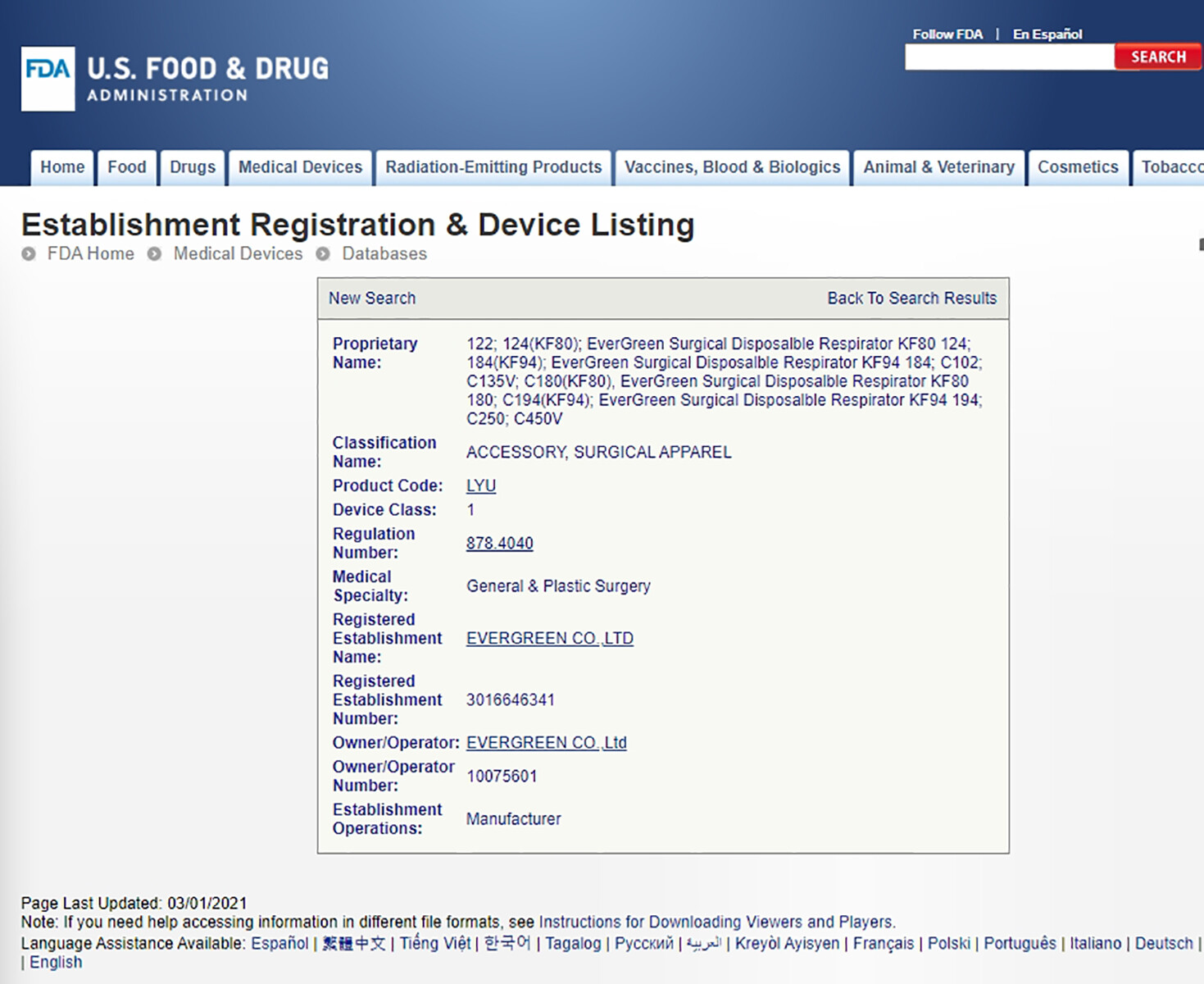Open the Food navigation tab
The height and width of the screenshot is (984, 1204).
point(127,167)
